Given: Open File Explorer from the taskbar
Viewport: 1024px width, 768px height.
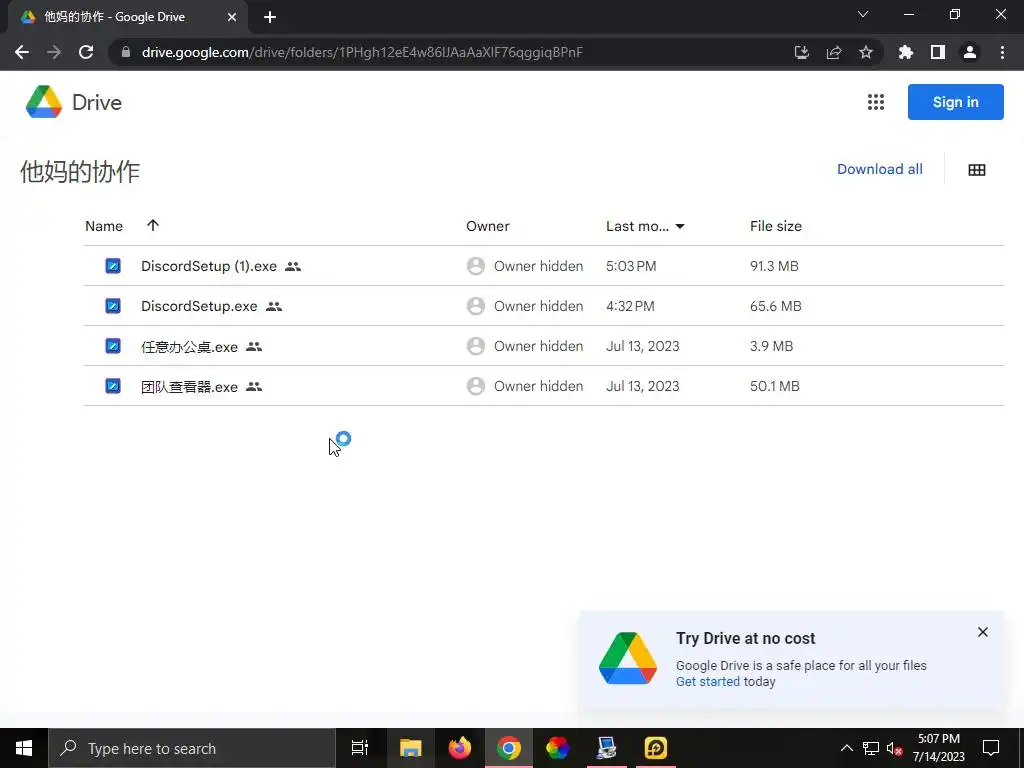Looking at the screenshot, I should [411, 748].
